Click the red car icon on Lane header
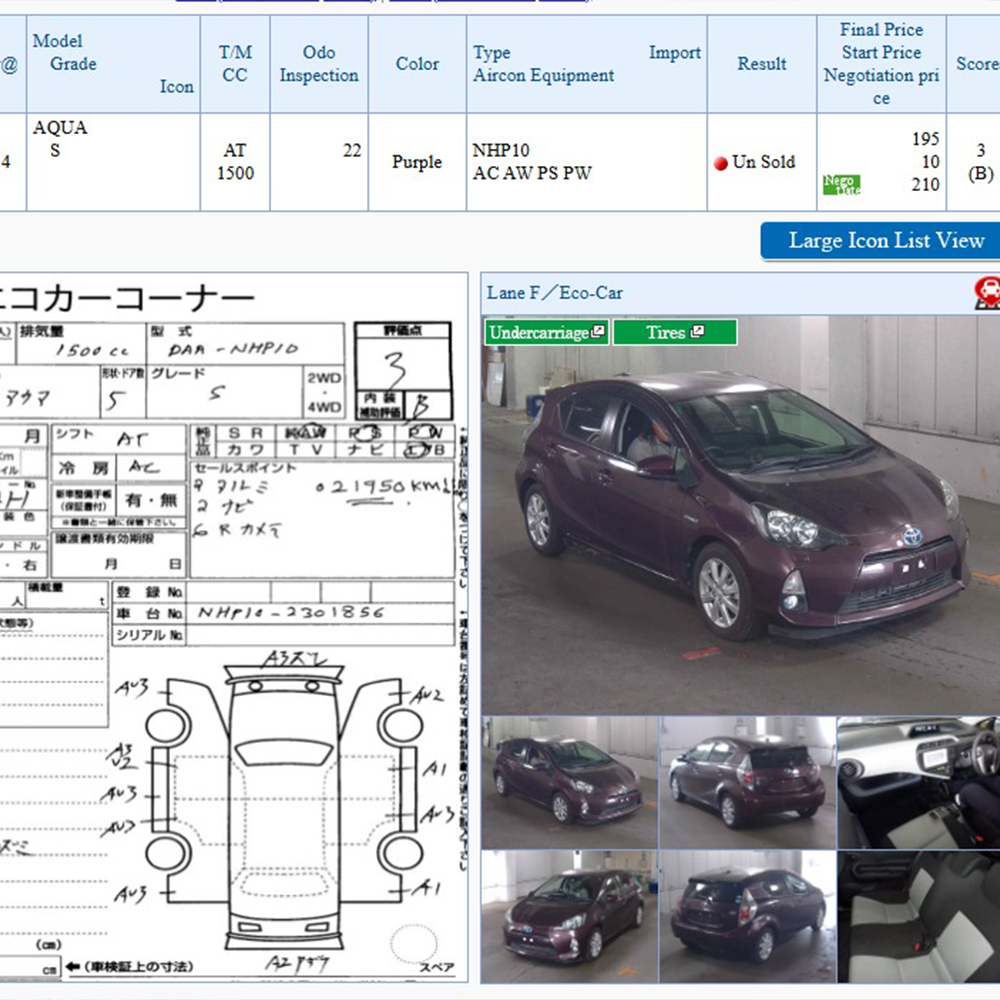The height and width of the screenshot is (1000, 1000). pyautogui.click(x=986, y=292)
